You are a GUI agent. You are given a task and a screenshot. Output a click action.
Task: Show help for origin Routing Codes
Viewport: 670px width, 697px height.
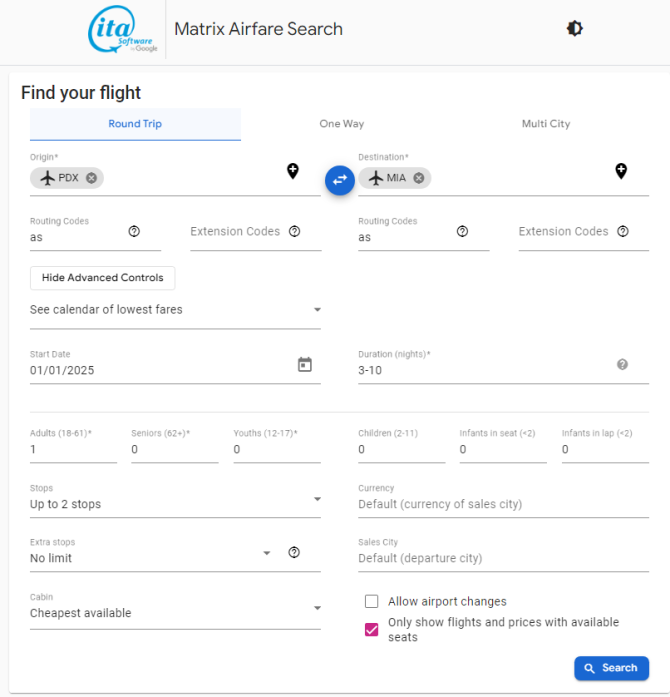click(x=134, y=231)
